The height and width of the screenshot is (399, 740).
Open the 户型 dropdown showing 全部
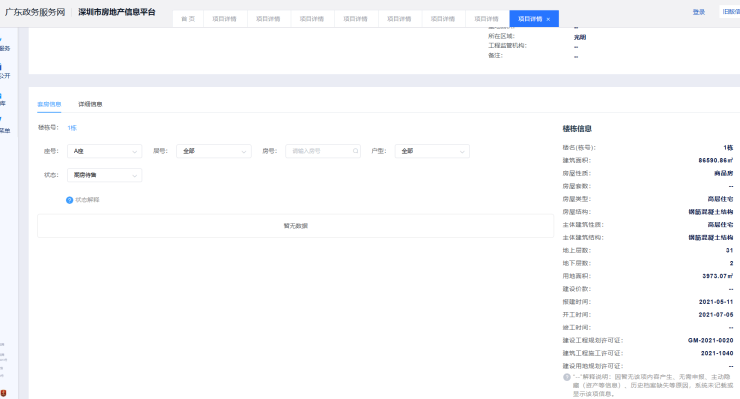(x=432, y=151)
